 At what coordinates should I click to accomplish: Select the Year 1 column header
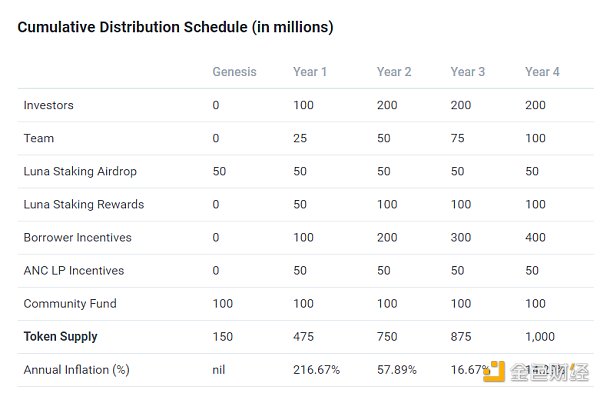tap(310, 72)
